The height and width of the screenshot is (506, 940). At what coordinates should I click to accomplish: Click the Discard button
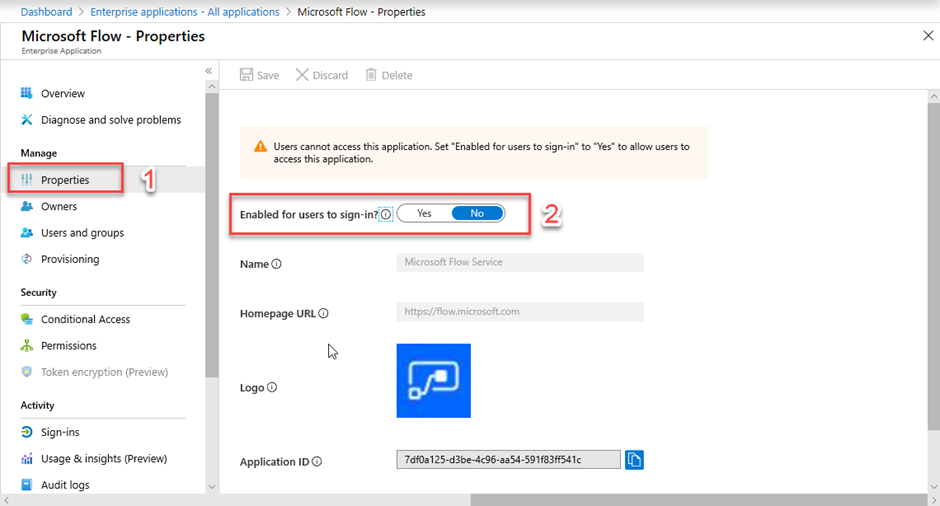(x=322, y=74)
